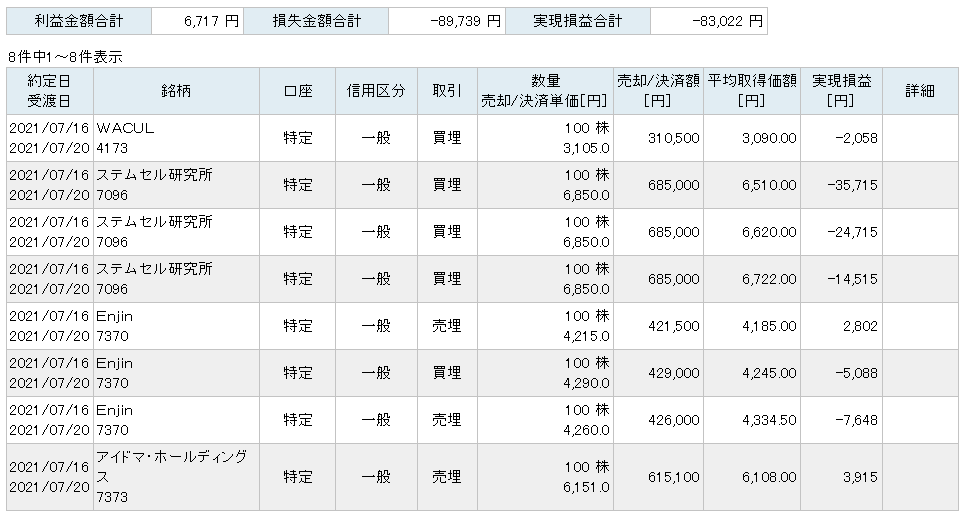The image size is (962, 513).
Task: Click stock code 4173
Action: coord(112,148)
